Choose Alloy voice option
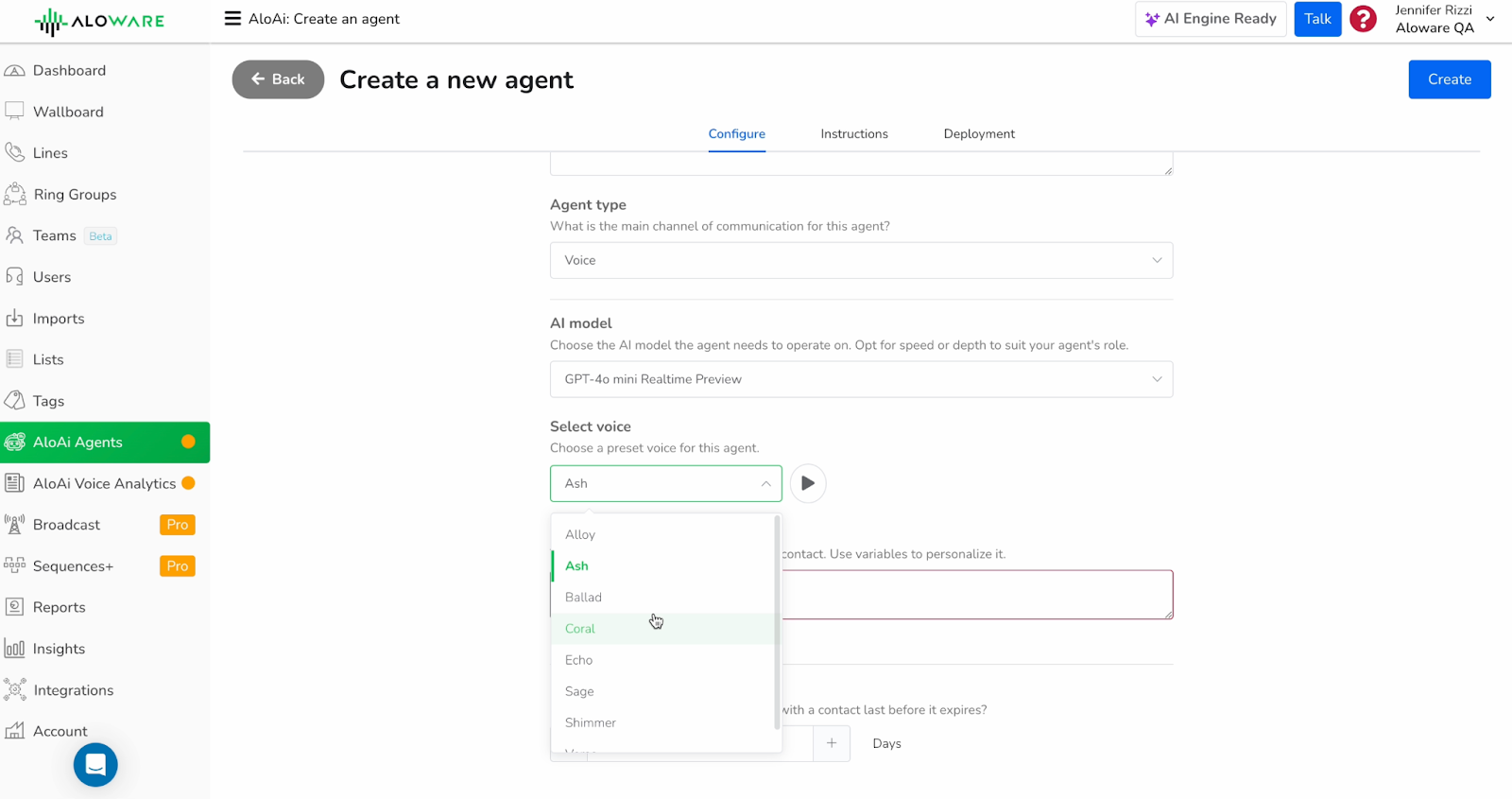Screen dimensions: 1512x799 pos(663,534)
